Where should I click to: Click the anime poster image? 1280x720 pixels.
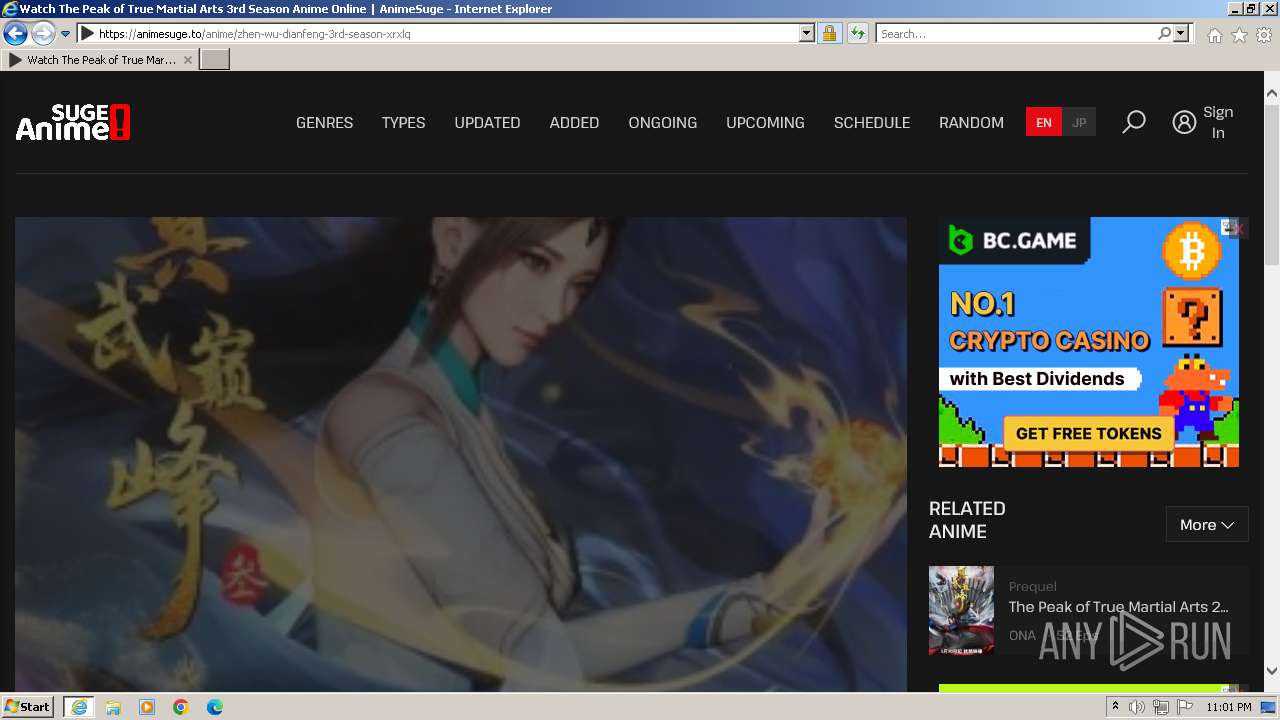460,454
